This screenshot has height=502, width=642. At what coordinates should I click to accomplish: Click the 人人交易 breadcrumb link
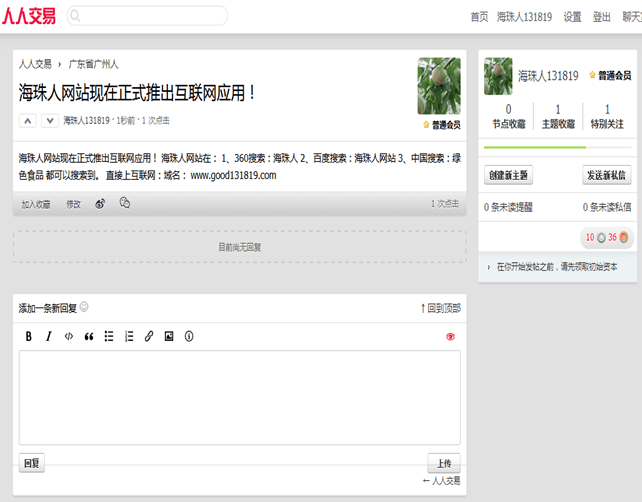(35, 64)
